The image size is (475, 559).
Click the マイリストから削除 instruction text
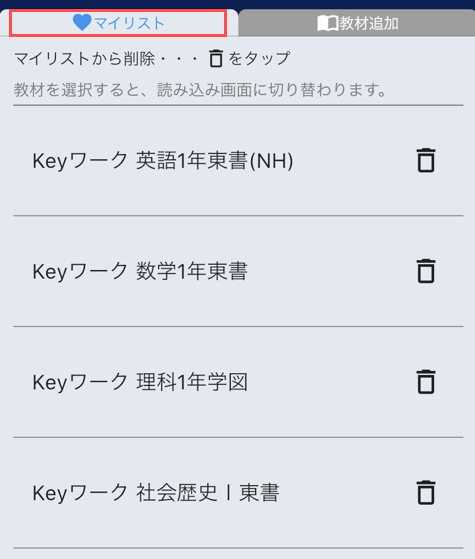[x=85, y=59]
